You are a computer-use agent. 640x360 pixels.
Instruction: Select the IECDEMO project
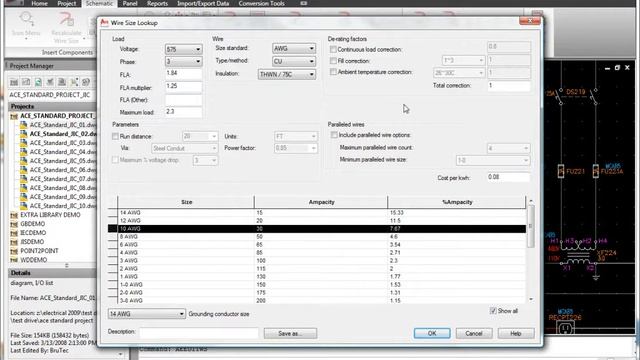pyautogui.click(x=29, y=233)
